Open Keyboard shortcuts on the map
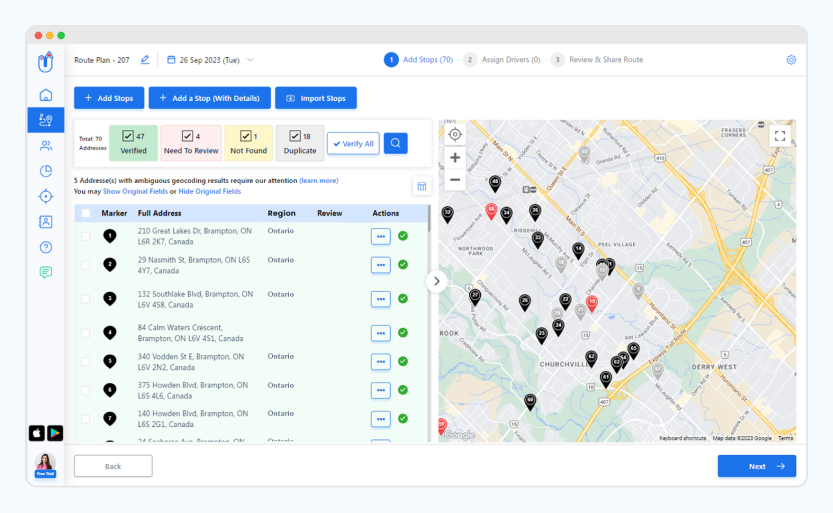833x513 pixels. 683,438
